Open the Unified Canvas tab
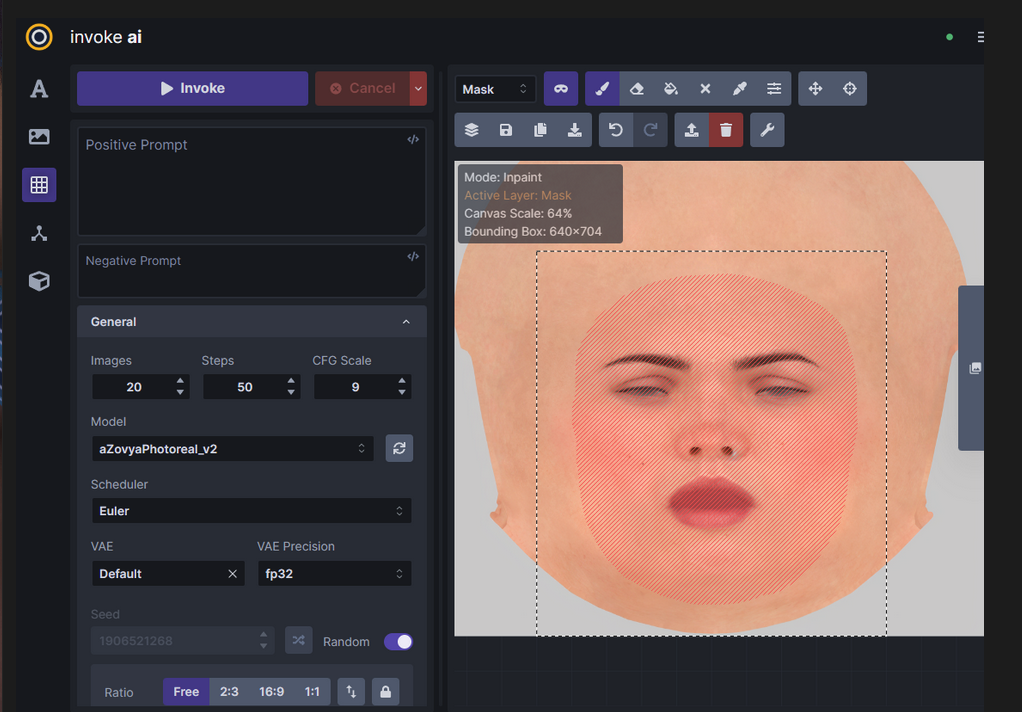 tap(39, 185)
